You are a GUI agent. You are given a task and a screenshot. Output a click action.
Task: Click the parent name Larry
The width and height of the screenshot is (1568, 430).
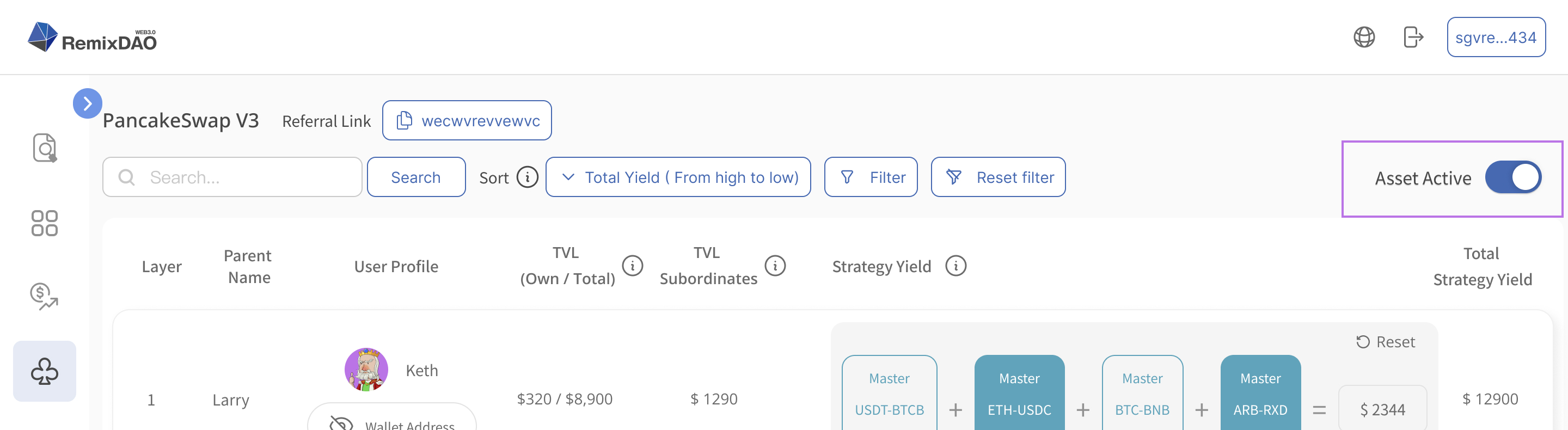pyautogui.click(x=231, y=400)
